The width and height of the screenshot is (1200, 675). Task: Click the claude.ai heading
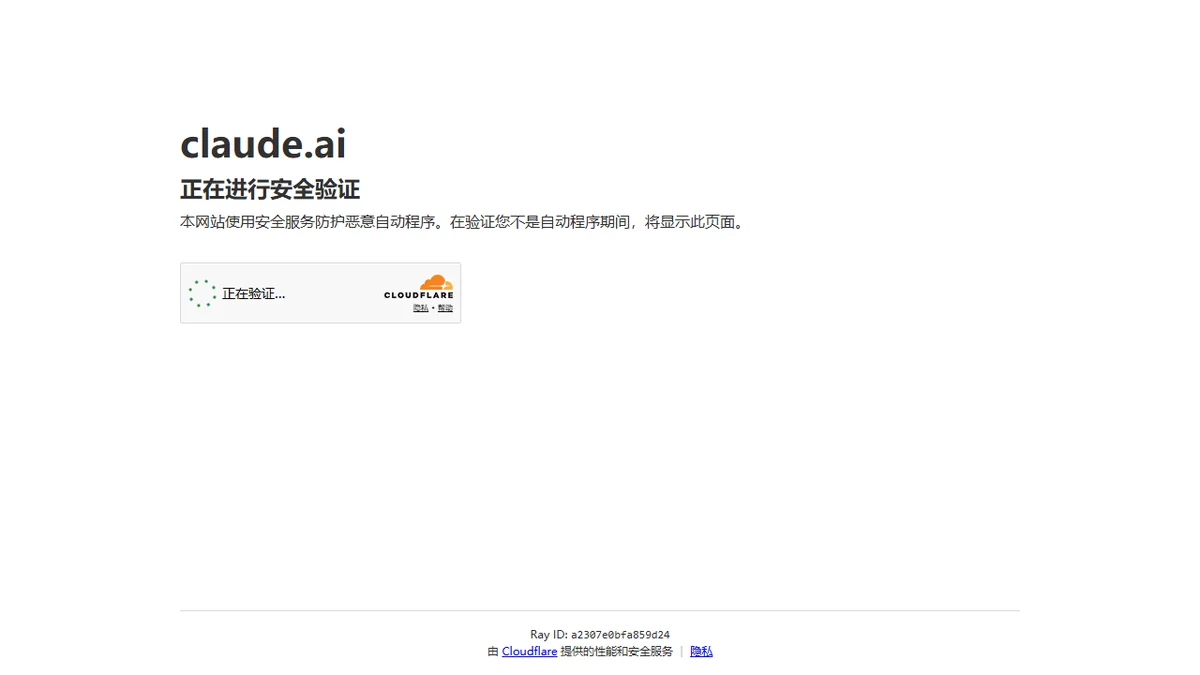click(263, 144)
